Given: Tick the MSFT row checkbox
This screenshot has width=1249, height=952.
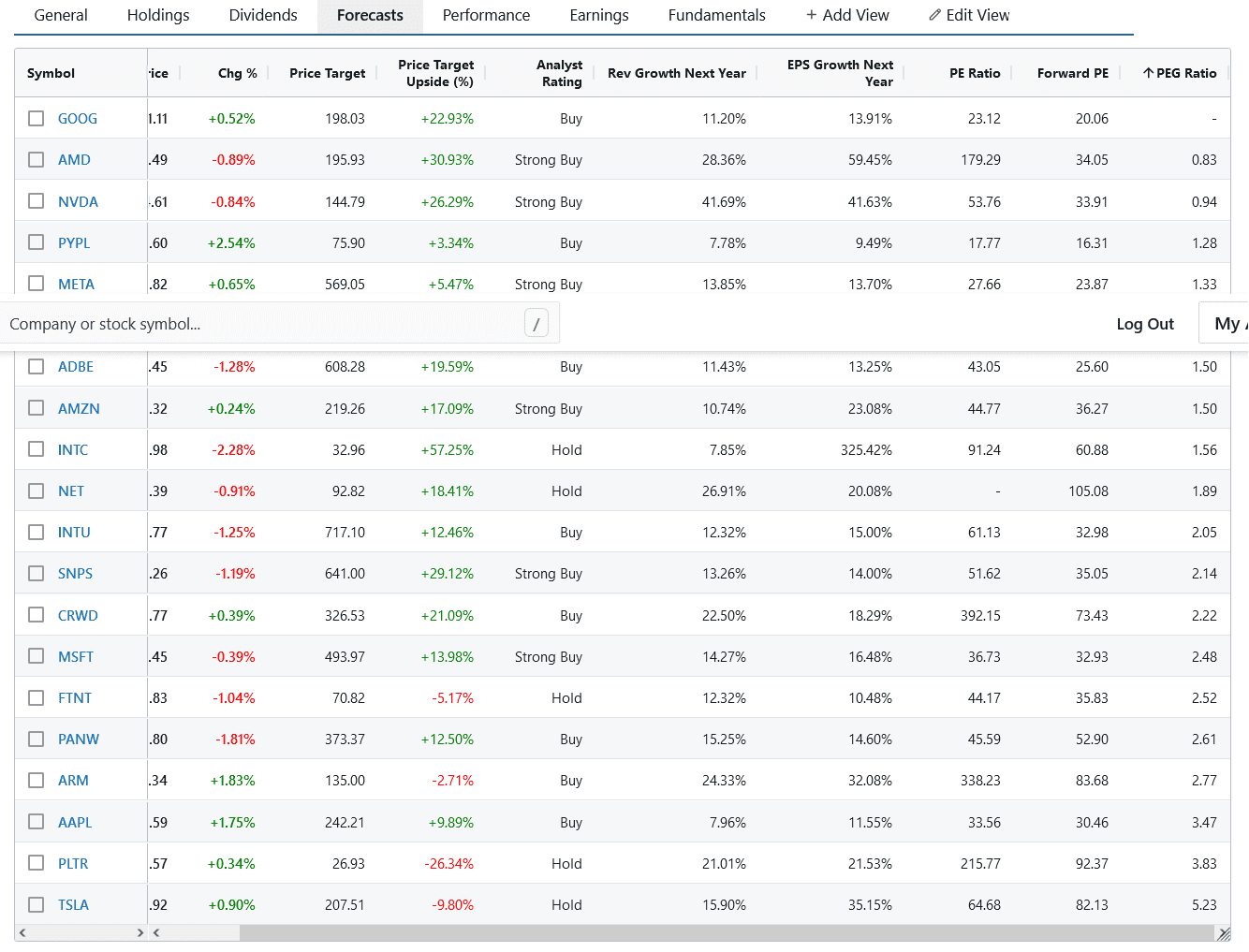Looking at the screenshot, I should pyautogui.click(x=37, y=656).
